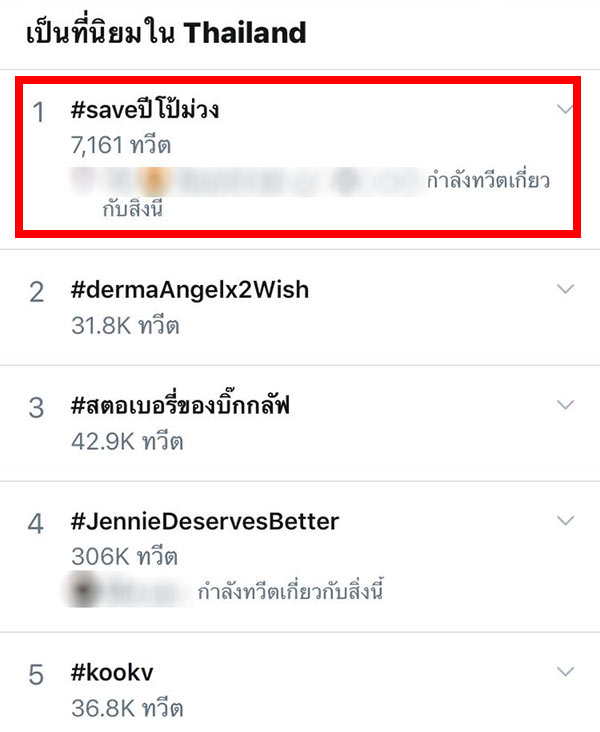600x732 pixels.
Task: Open the chevron menu for #dermaAngelx2Wish
Action: coord(565,290)
